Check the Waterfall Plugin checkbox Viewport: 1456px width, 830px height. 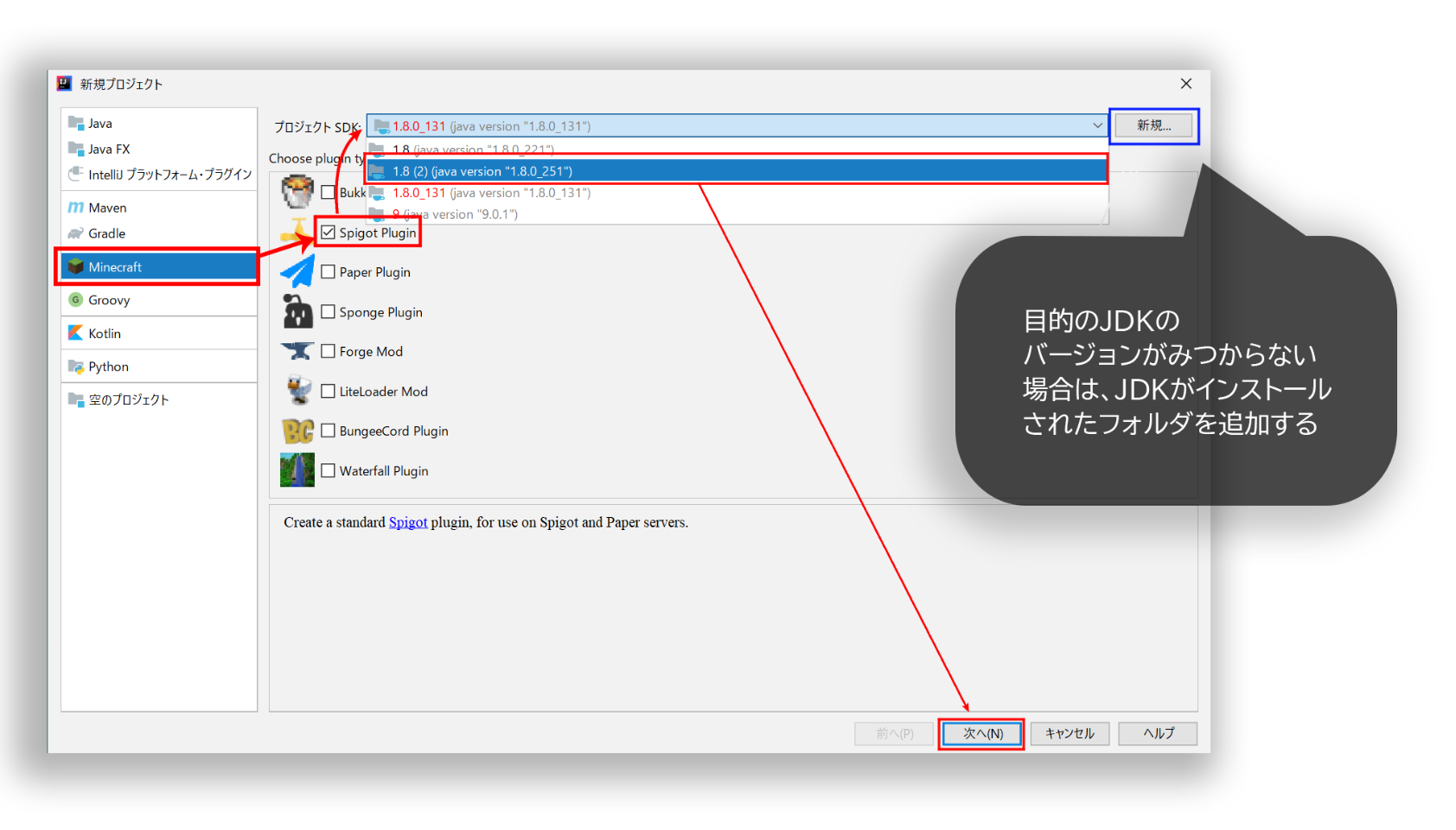(328, 470)
